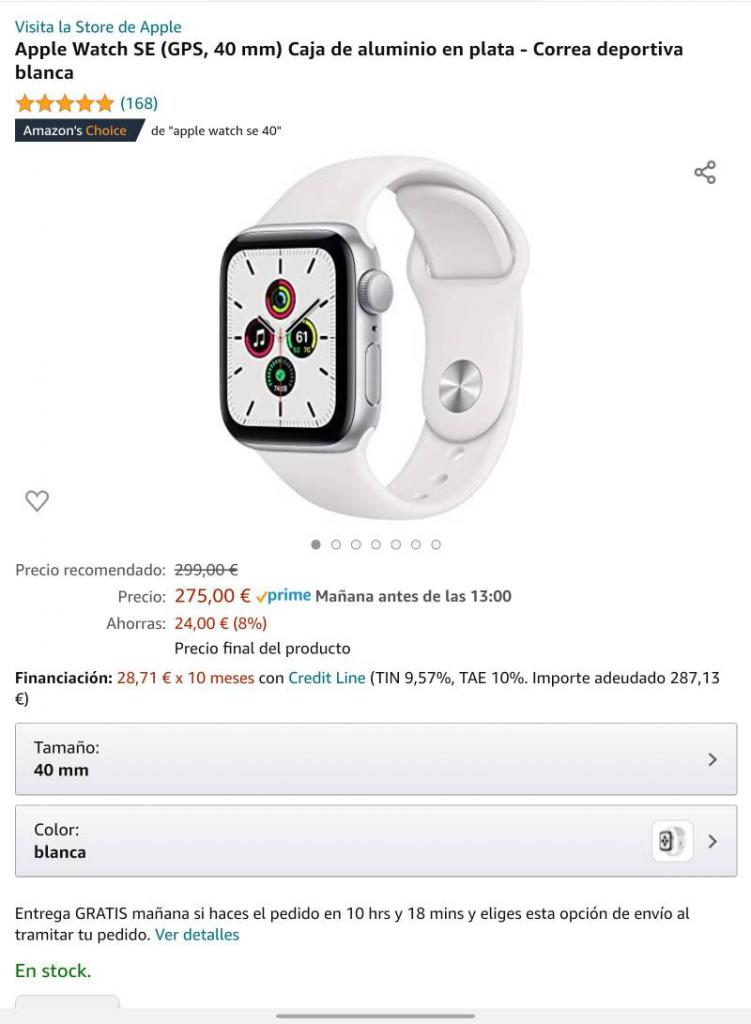This screenshot has width=751, height=1024.
Task: Show the last product image dot
Action: (436, 544)
